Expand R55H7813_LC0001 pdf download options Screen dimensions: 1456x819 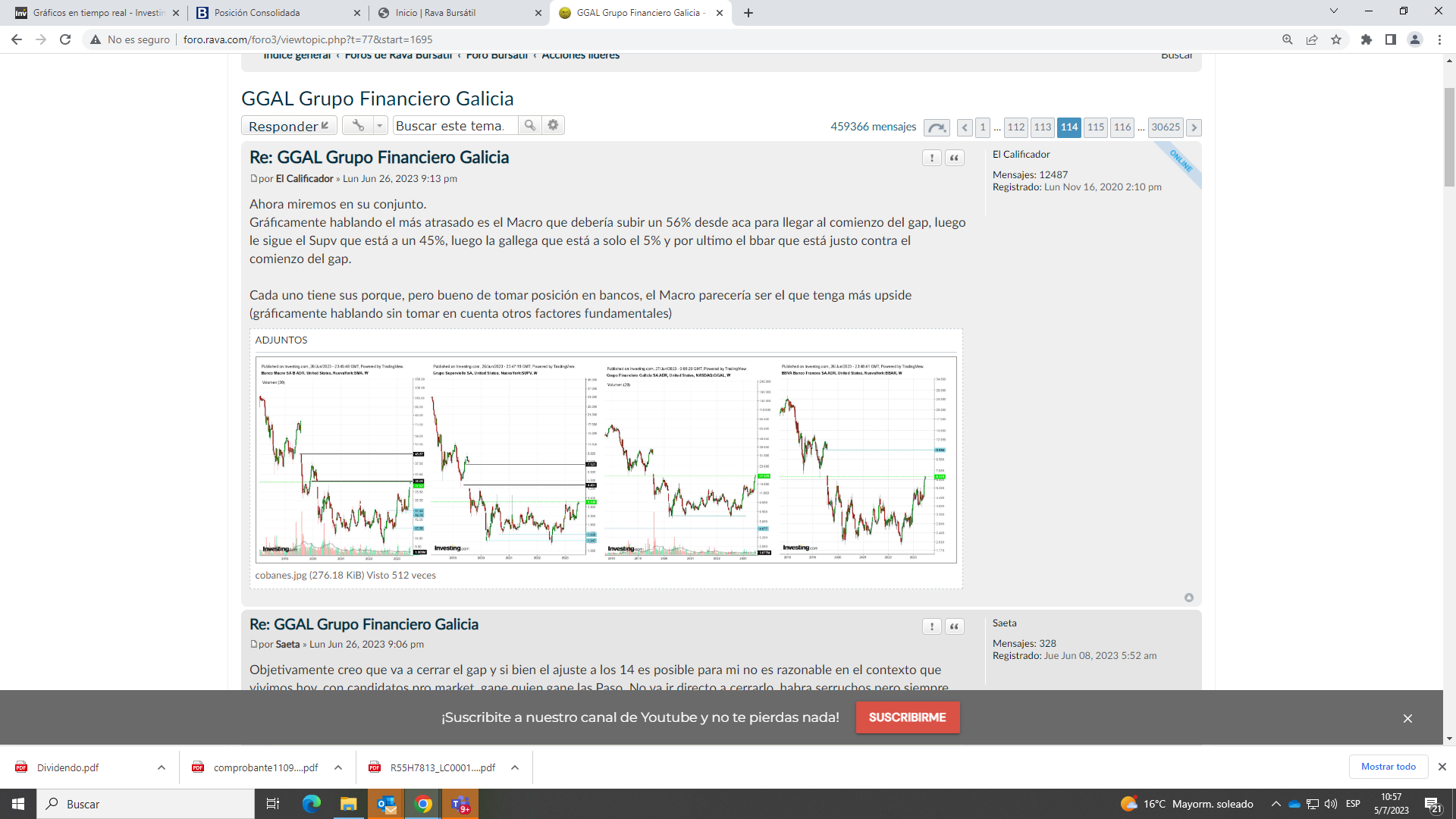[x=515, y=767]
